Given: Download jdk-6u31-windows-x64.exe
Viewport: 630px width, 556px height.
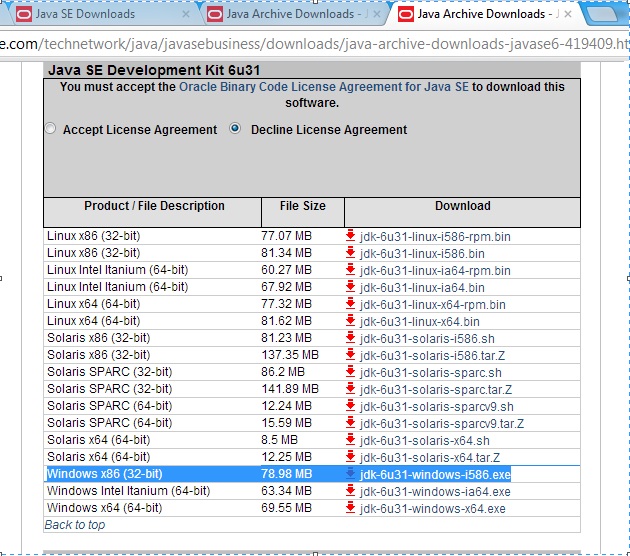Looking at the screenshot, I should 433,509.
